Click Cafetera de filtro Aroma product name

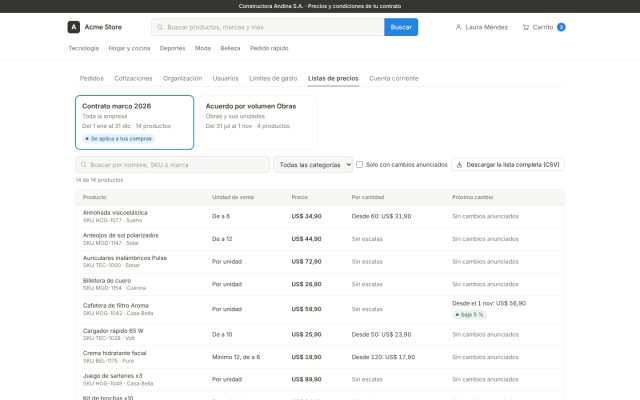116,306
